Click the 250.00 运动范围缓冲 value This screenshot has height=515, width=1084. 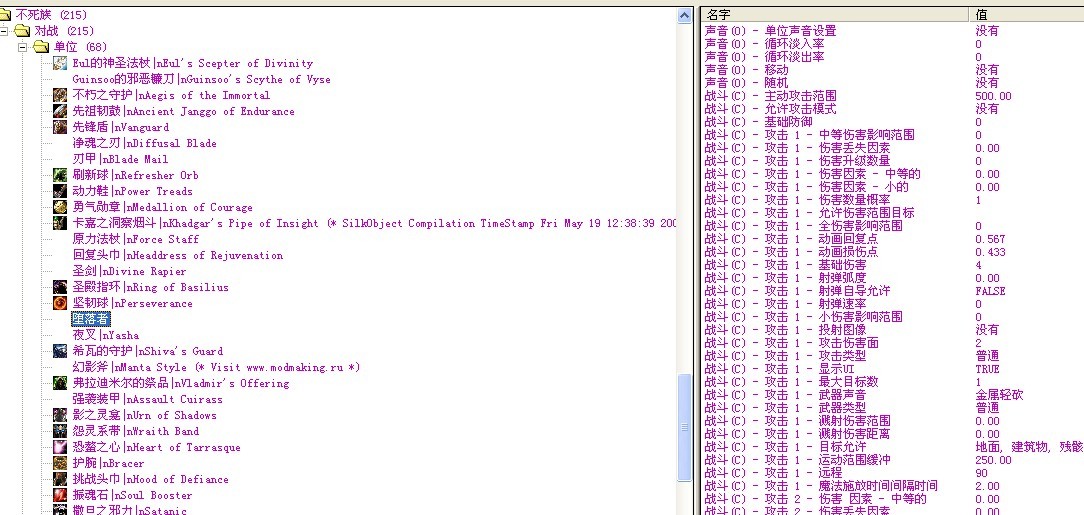tap(993, 460)
